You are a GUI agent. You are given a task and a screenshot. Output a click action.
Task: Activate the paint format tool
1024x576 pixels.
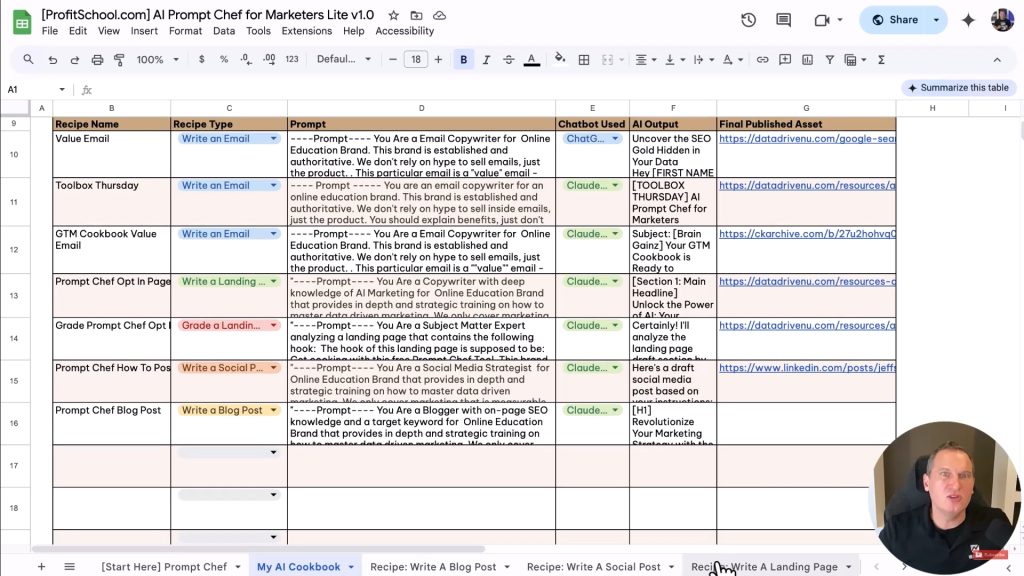tap(120, 59)
